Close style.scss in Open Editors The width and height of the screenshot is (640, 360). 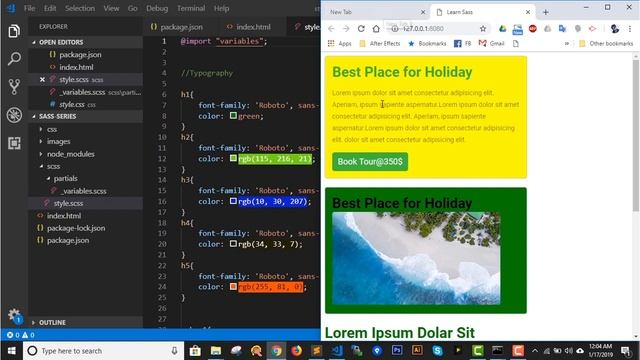tap(42, 80)
